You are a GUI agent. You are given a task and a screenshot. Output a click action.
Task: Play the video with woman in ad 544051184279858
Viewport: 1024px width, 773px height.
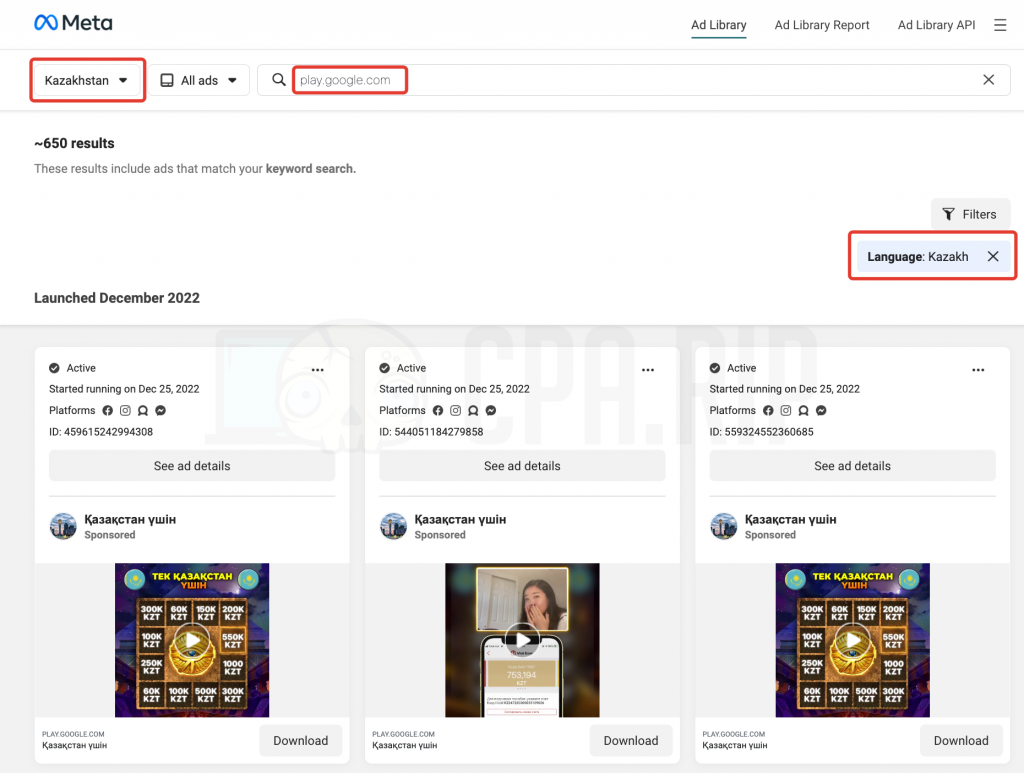pyautogui.click(x=522, y=640)
